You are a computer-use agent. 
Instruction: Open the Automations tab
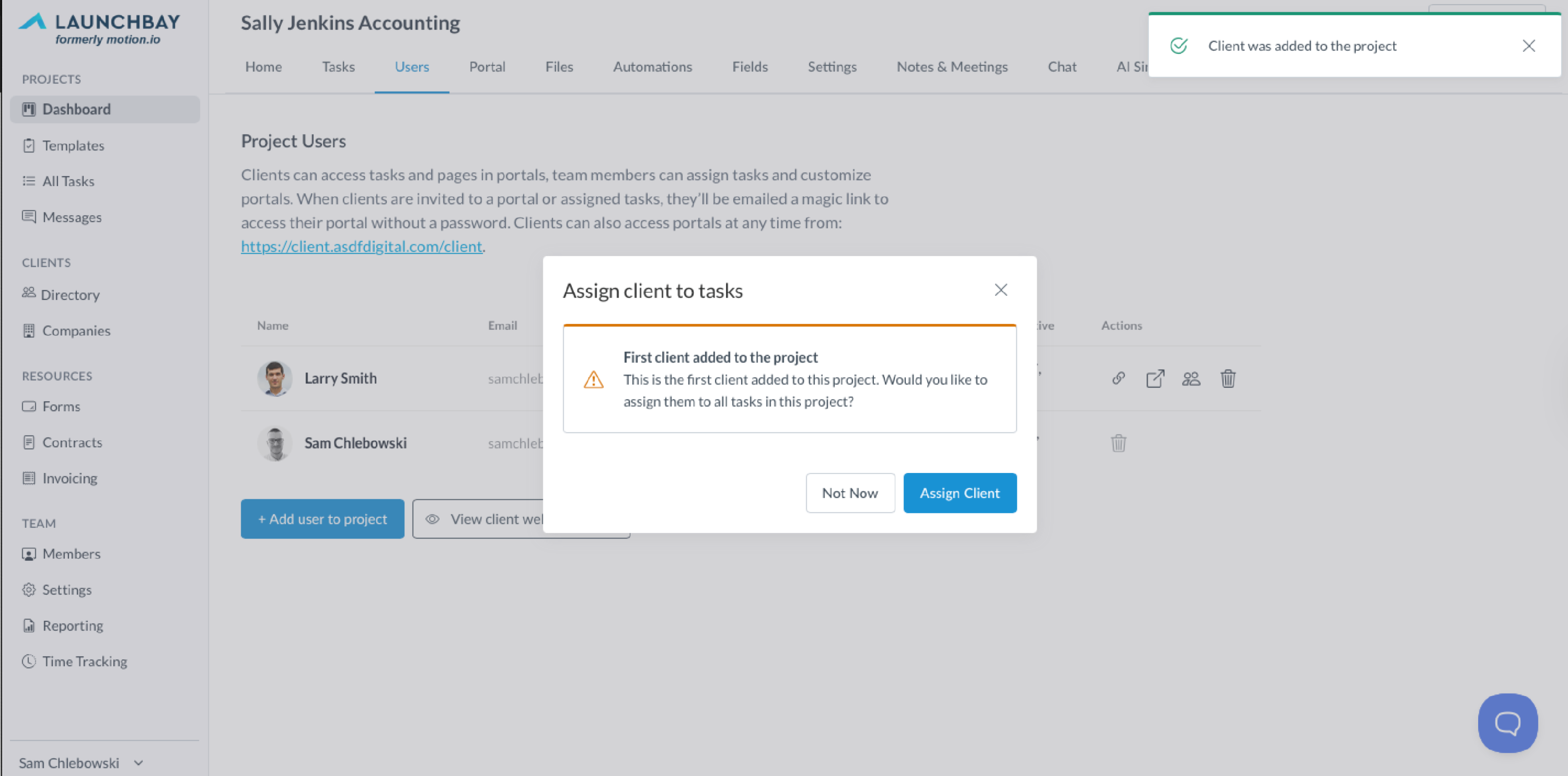652,67
